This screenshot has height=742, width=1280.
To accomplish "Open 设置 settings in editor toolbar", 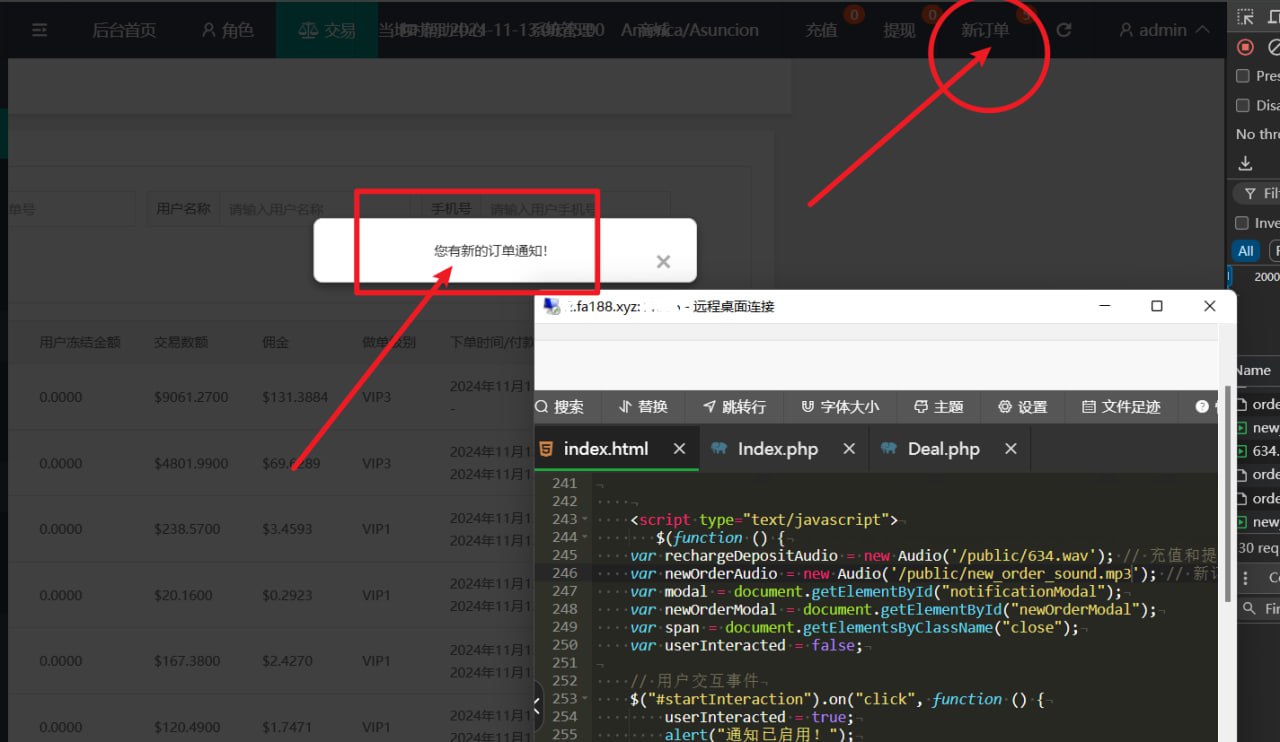I will [x=1022, y=406].
